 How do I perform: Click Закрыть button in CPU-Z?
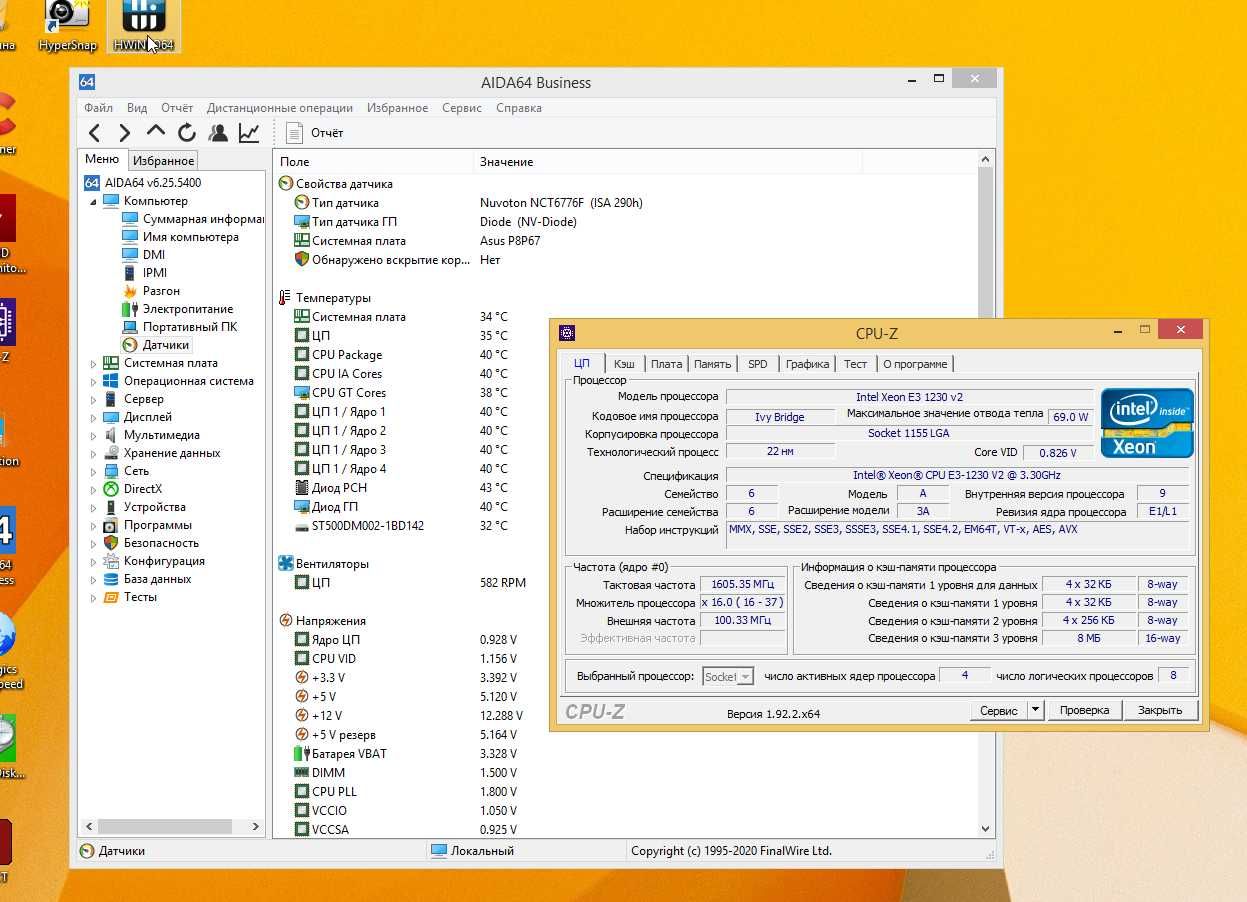(x=1160, y=710)
